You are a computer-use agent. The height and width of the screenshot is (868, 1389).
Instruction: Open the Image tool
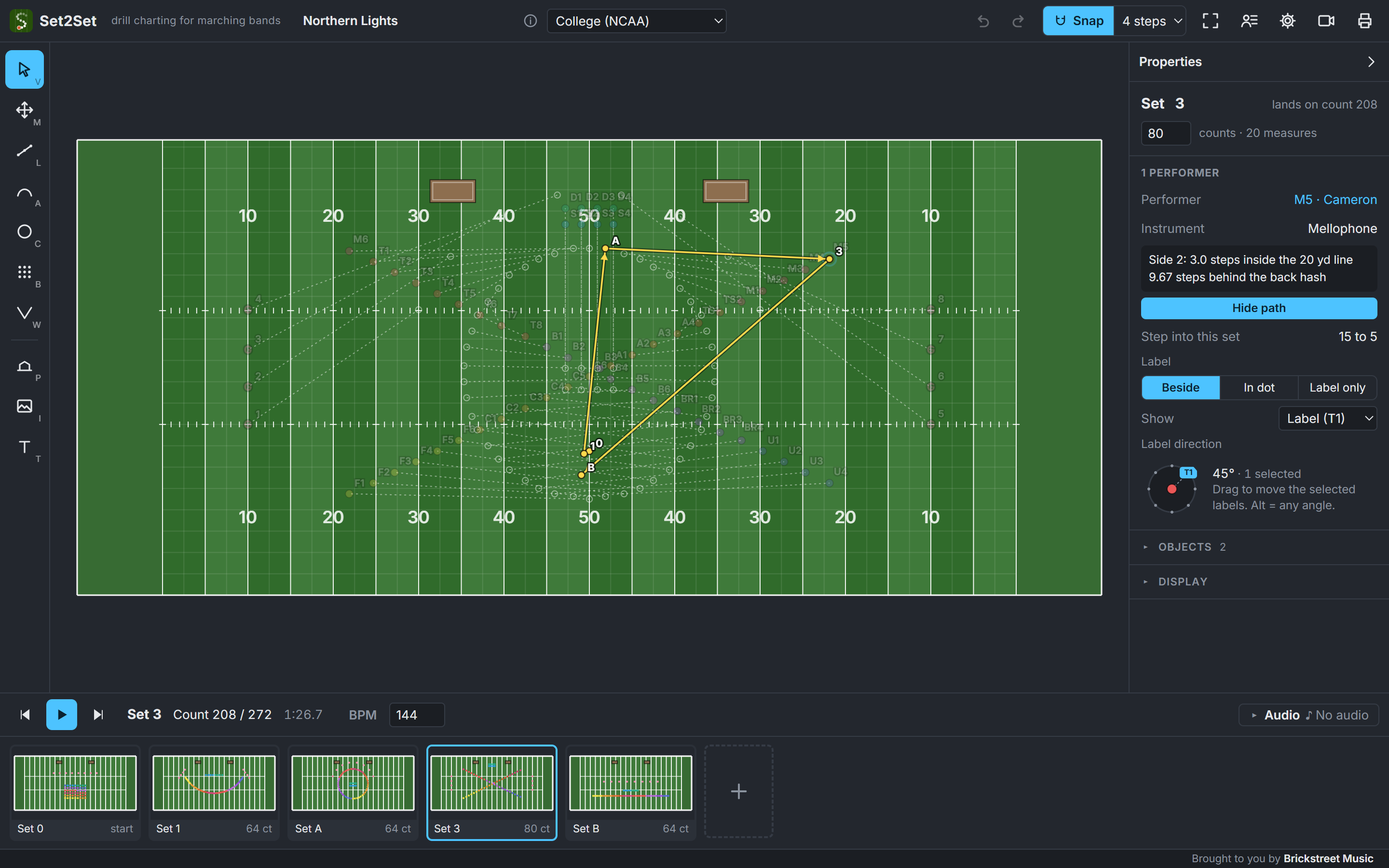24,406
